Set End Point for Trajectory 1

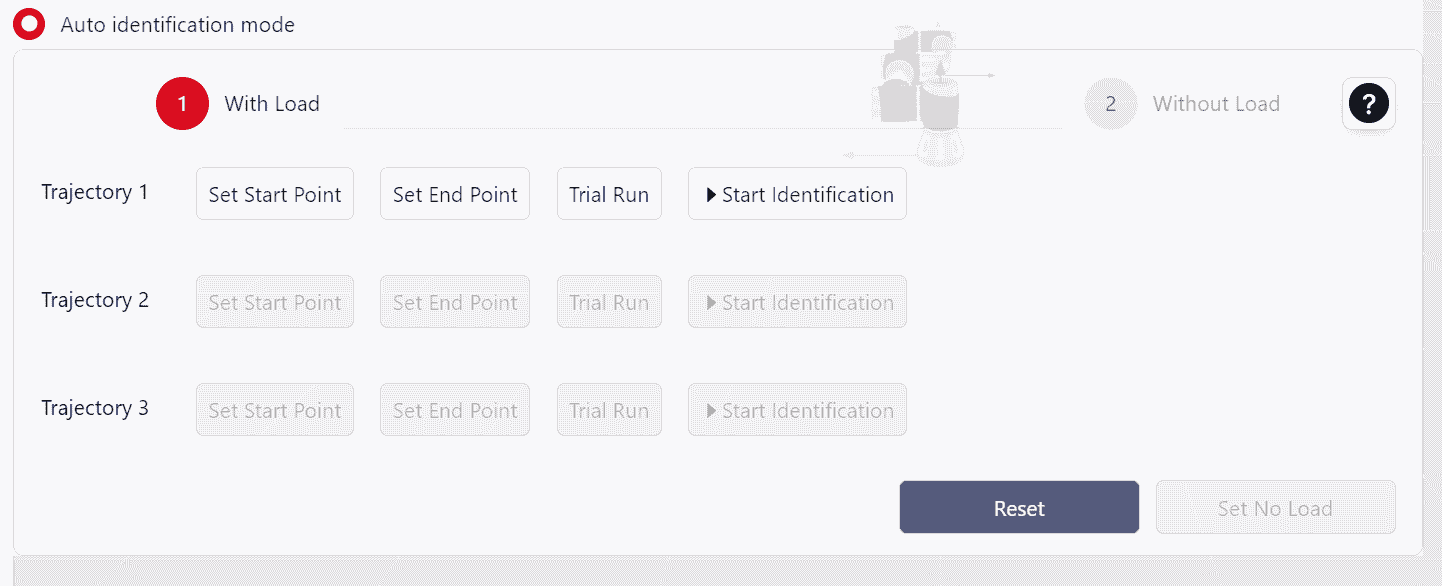[x=455, y=194]
